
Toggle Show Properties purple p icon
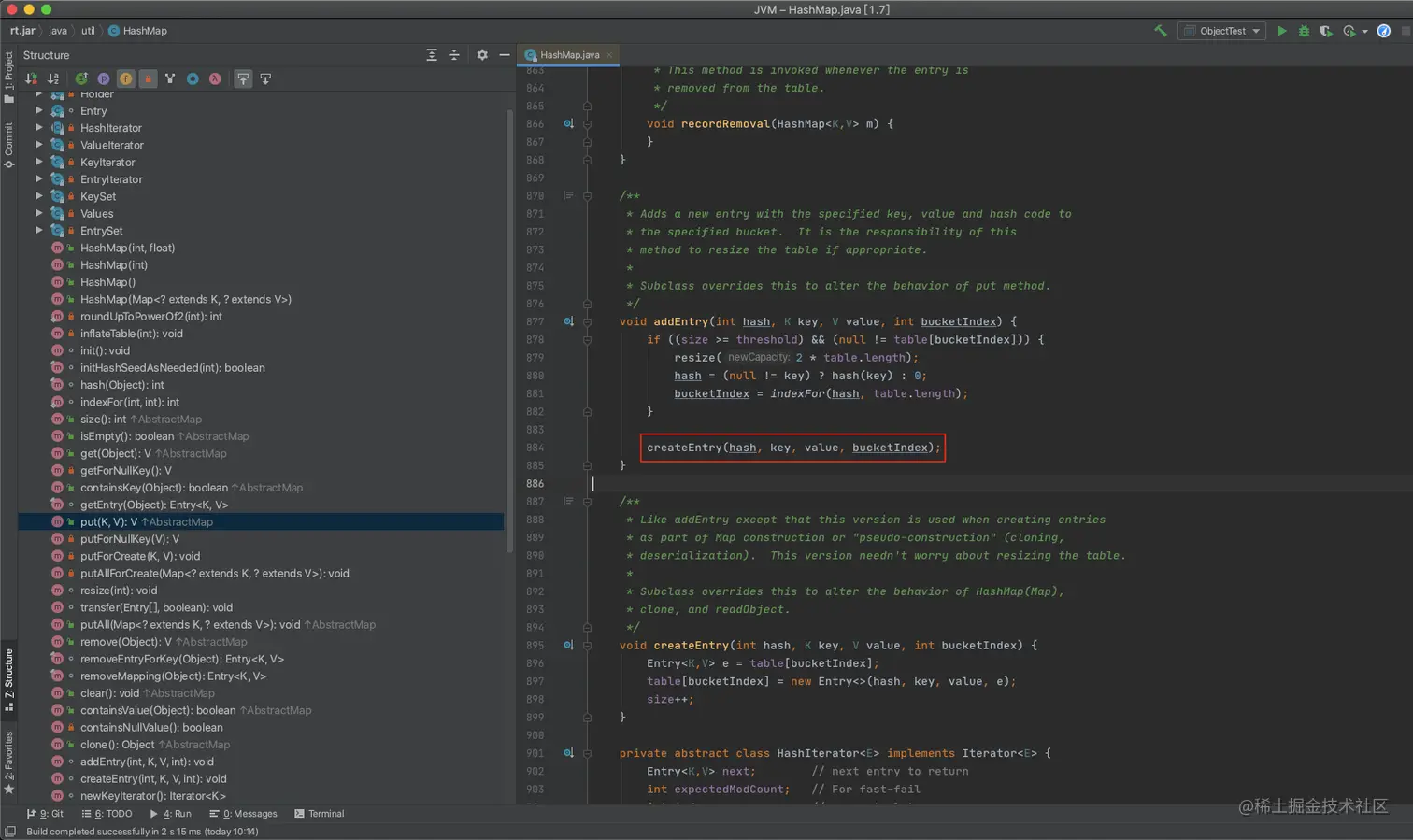pos(103,78)
